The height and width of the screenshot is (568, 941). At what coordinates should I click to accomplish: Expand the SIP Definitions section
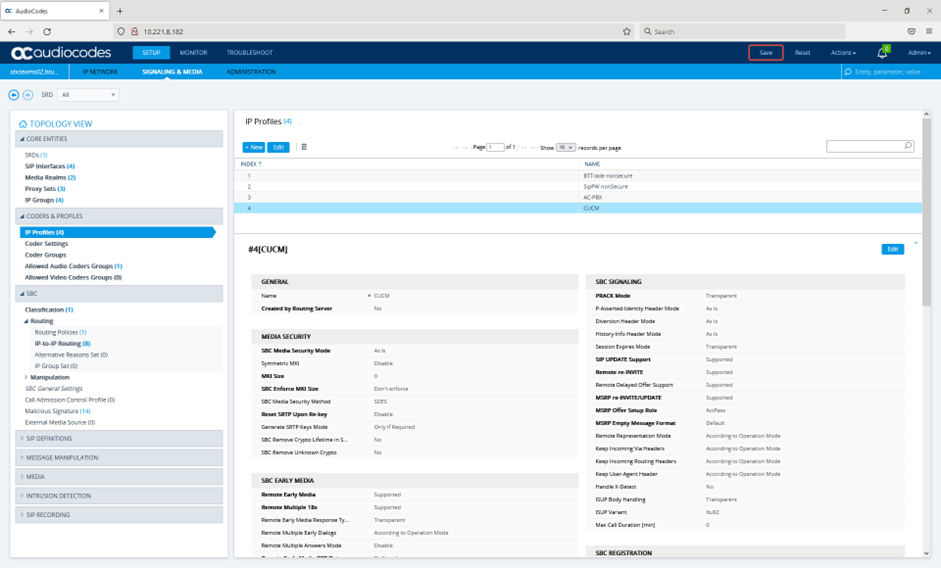119,438
